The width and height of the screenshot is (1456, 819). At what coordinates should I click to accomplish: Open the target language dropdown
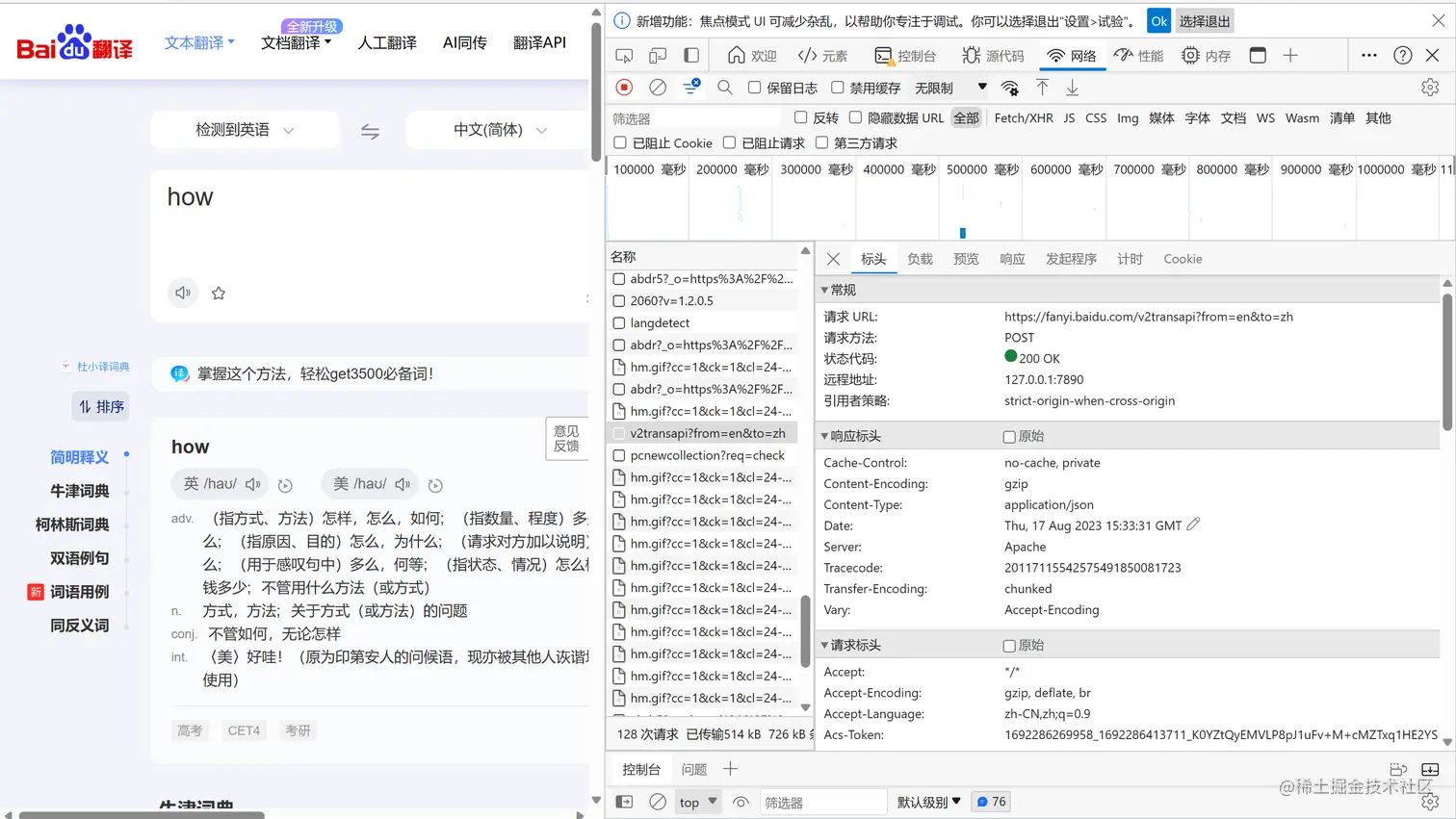coord(497,130)
